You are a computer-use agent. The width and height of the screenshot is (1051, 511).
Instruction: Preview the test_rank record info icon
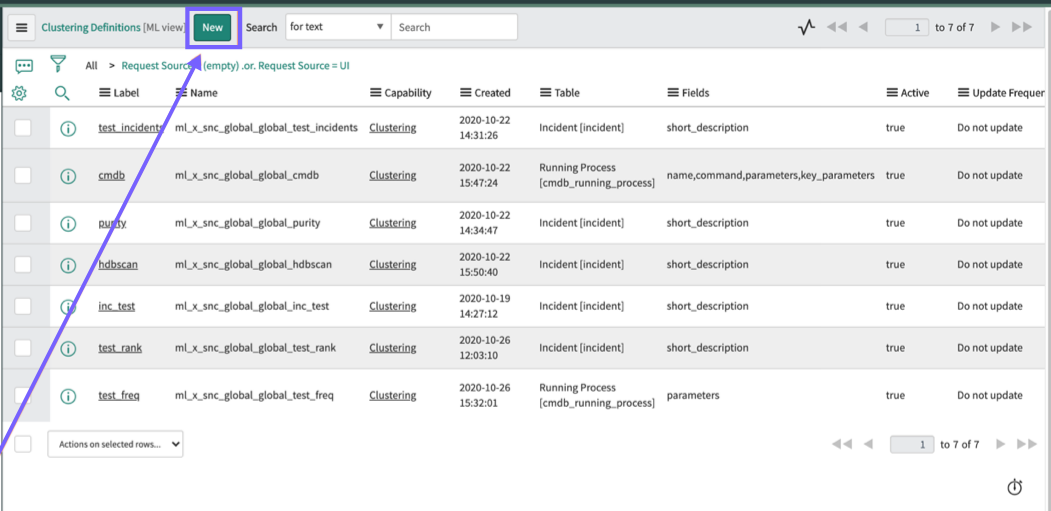(x=68, y=348)
